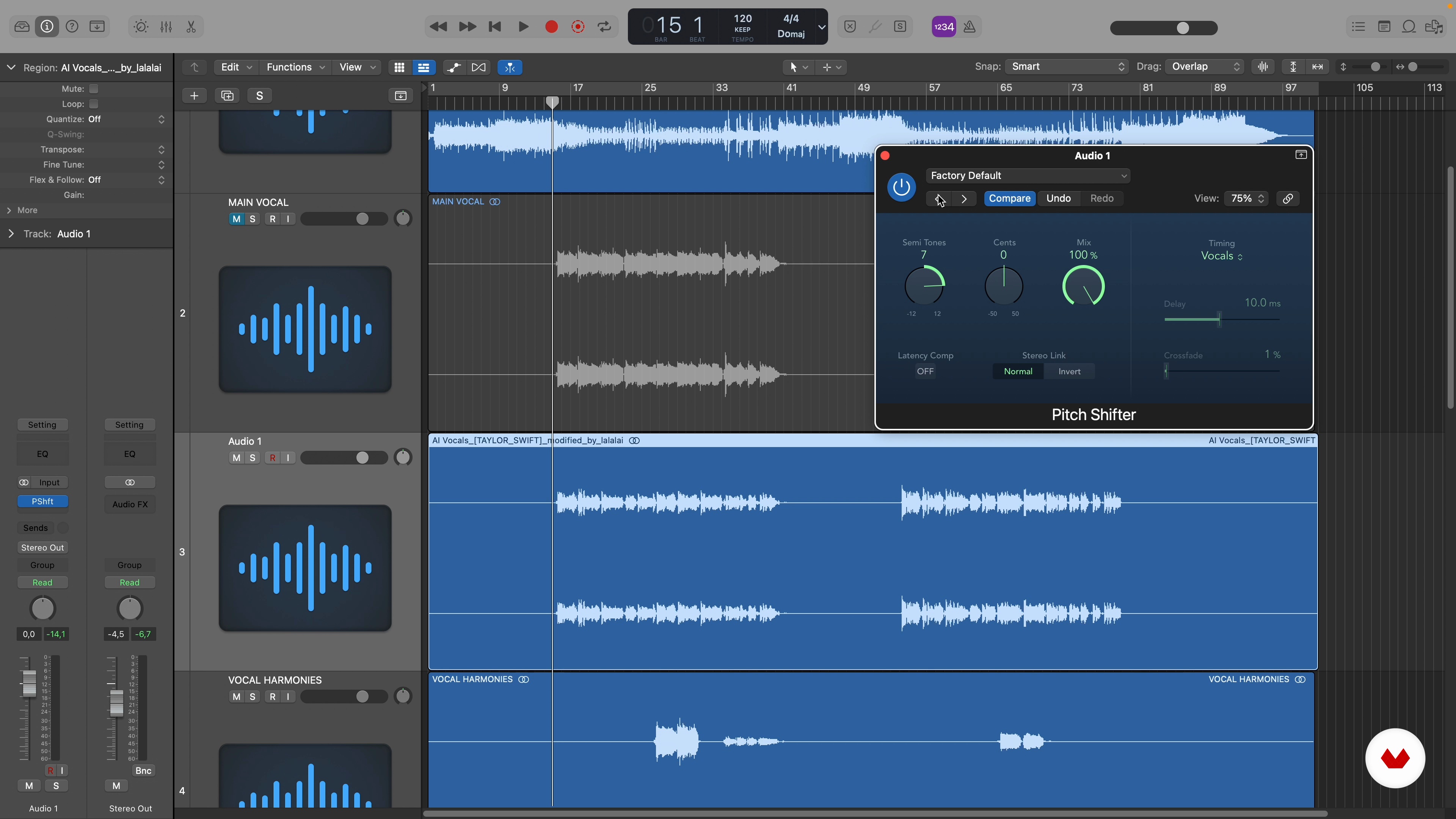Click the Catch Playhead icon
The height and width of the screenshot is (819, 1456).
pyautogui.click(x=510, y=67)
